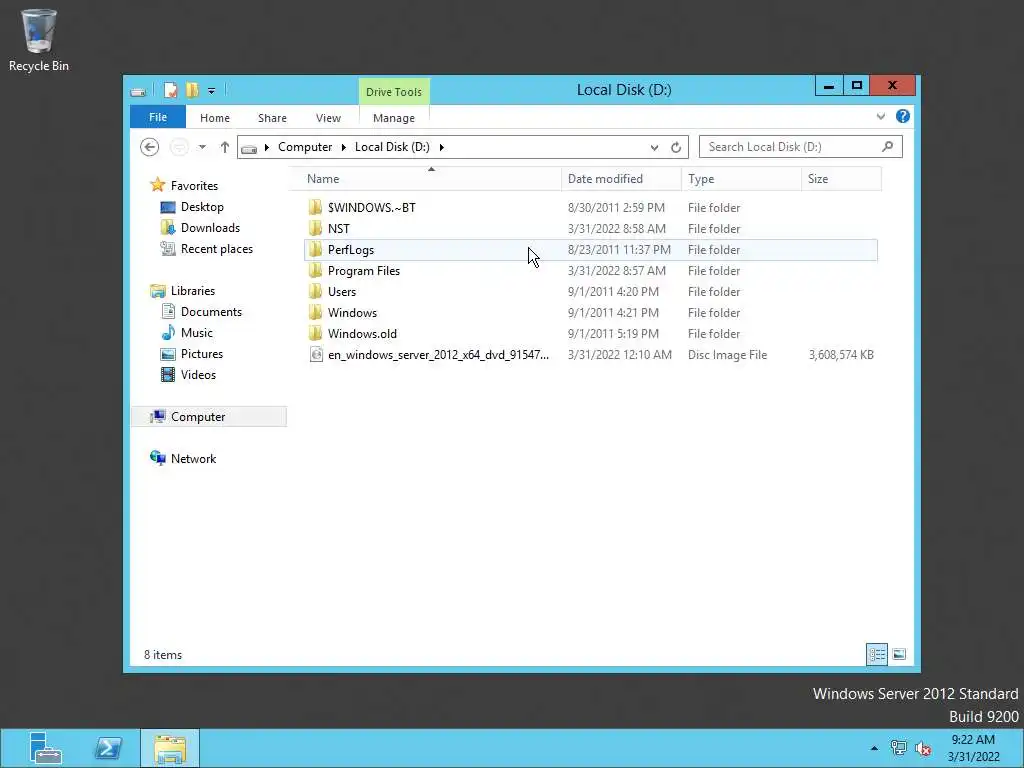Click the search magnifier icon

[x=888, y=146]
